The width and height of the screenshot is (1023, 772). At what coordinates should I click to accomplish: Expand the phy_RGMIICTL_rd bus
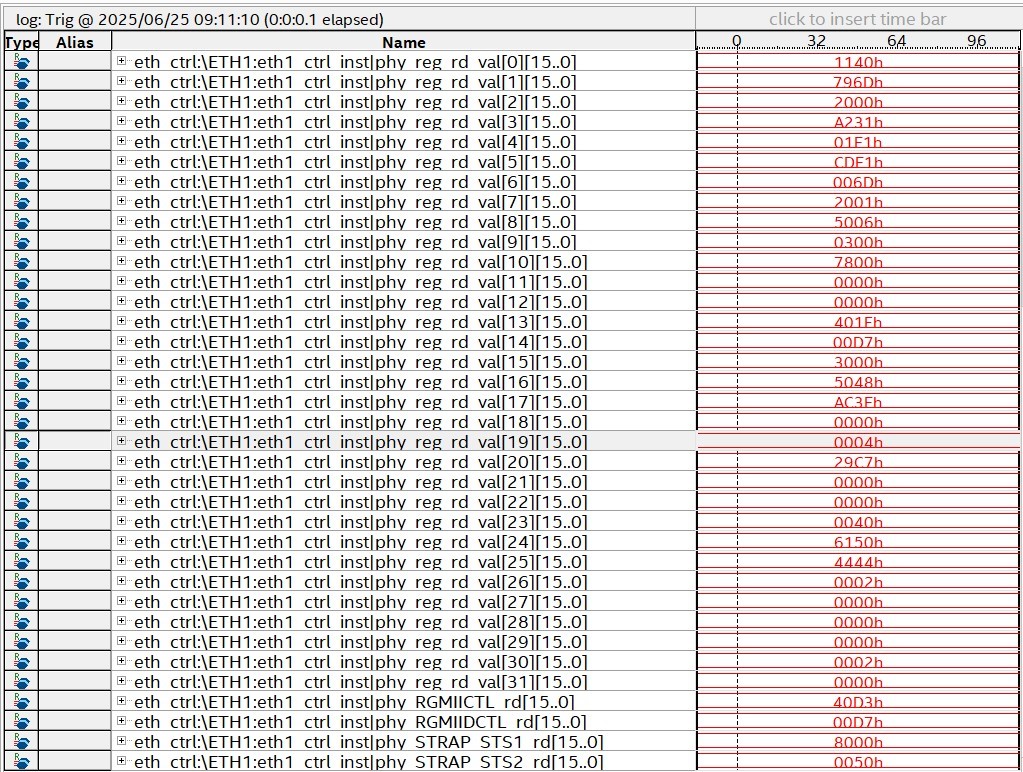(x=121, y=701)
